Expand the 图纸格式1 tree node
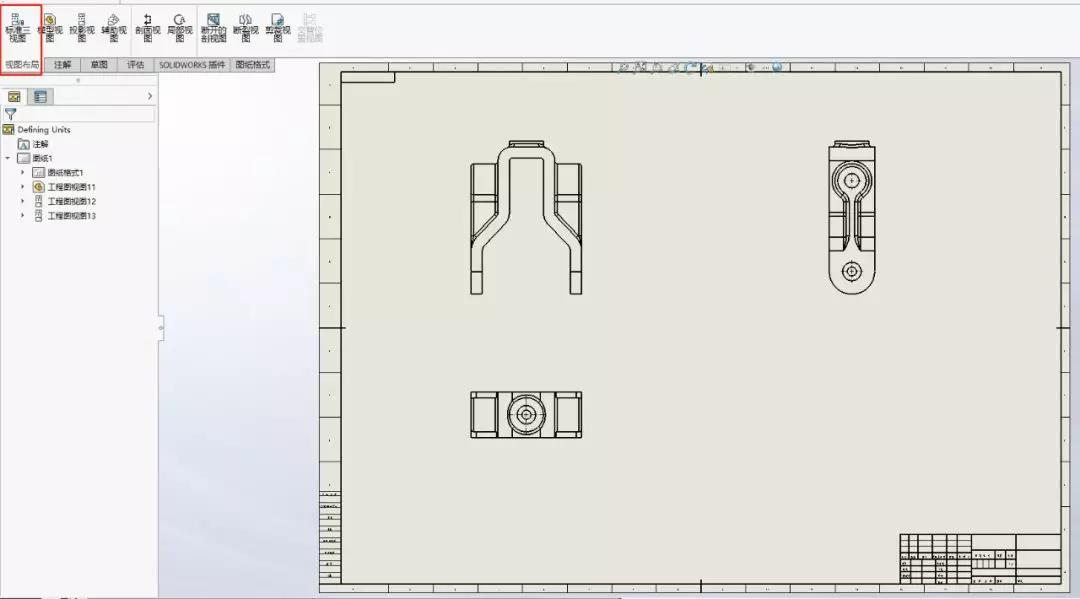The image size is (1080, 599). tap(22, 173)
